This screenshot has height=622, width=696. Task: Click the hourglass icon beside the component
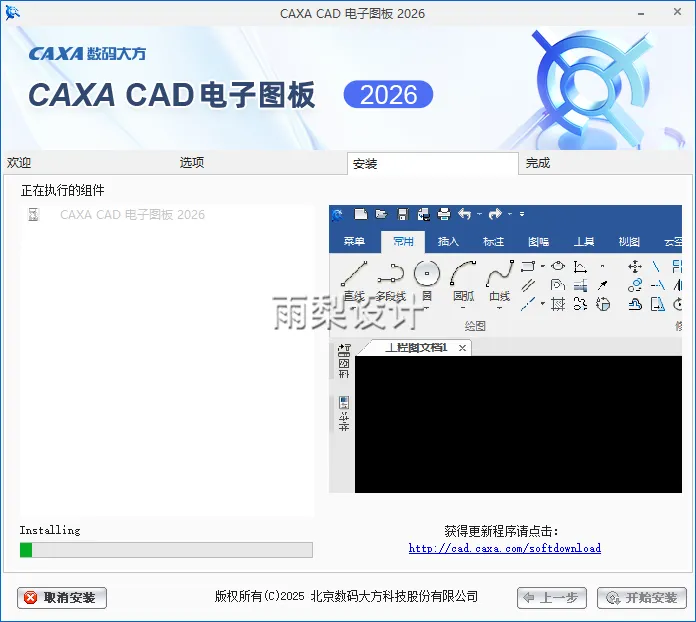click(x=33, y=215)
